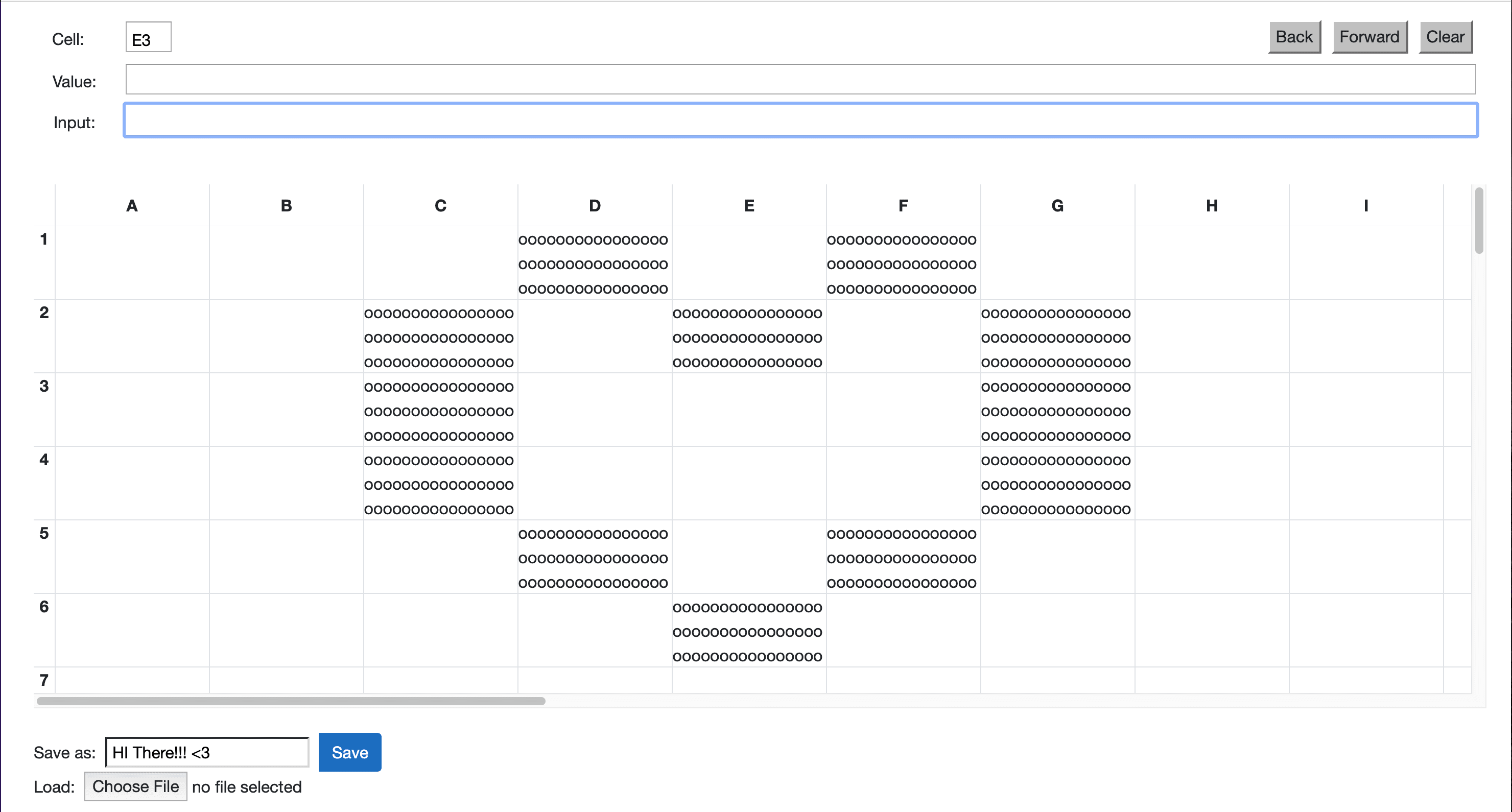Select column header H
The image size is (1512, 812).
click(1212, 205)
